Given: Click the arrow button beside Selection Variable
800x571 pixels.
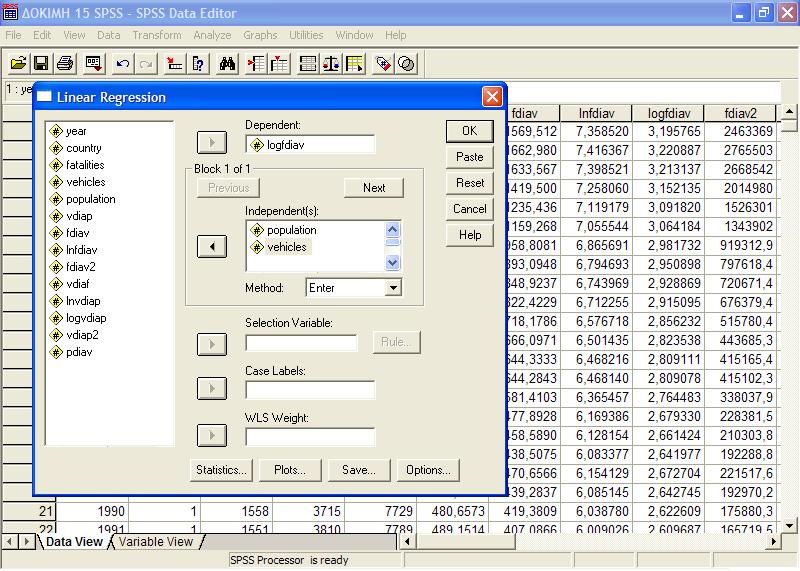Looking at the screenshot, I should point(212,344).
